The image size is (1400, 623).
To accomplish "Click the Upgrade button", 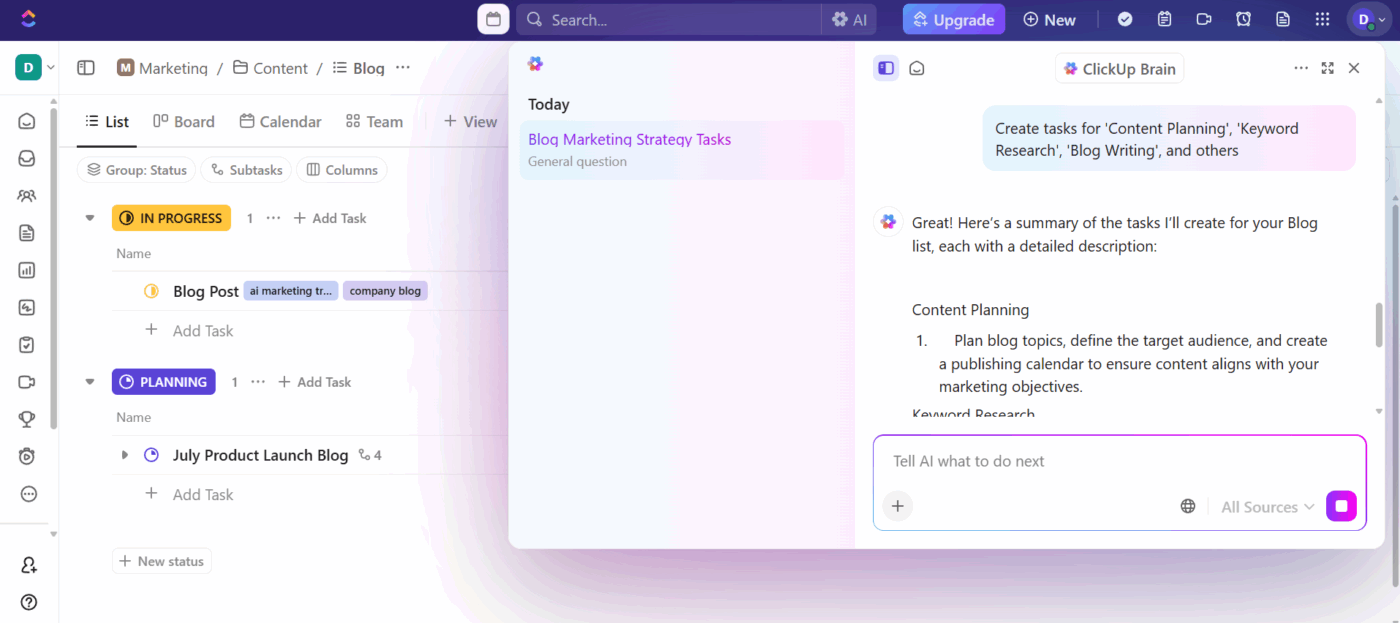I will [x=953, y=19].
